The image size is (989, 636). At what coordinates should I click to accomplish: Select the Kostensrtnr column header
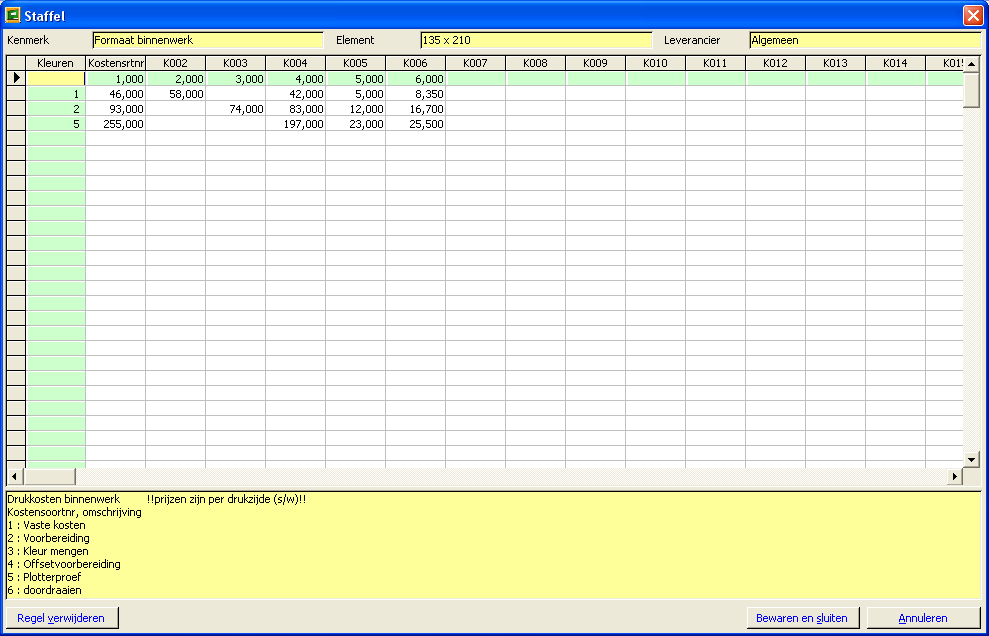point(115,63)
